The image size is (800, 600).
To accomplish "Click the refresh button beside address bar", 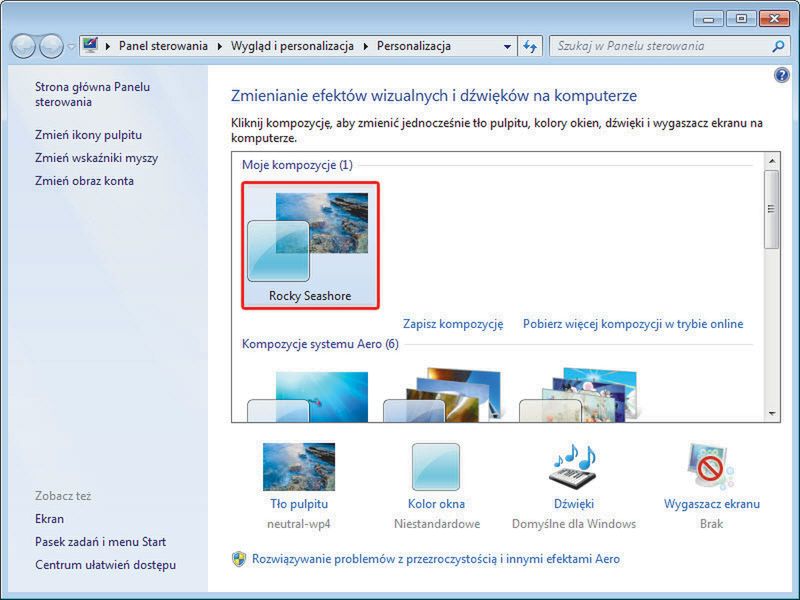I will tap(530, 46).
